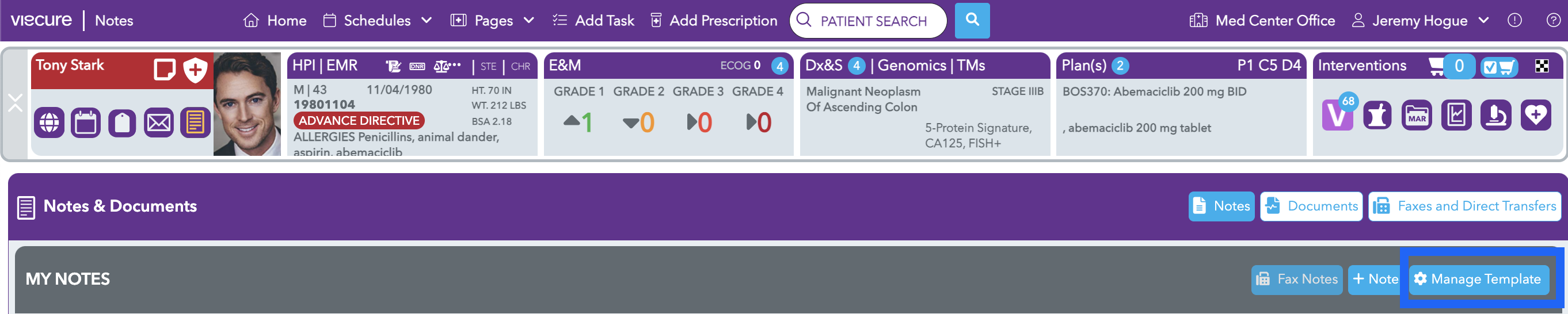
Task: Open the globe icon under Tony Stark
Action: pos(50,122)
